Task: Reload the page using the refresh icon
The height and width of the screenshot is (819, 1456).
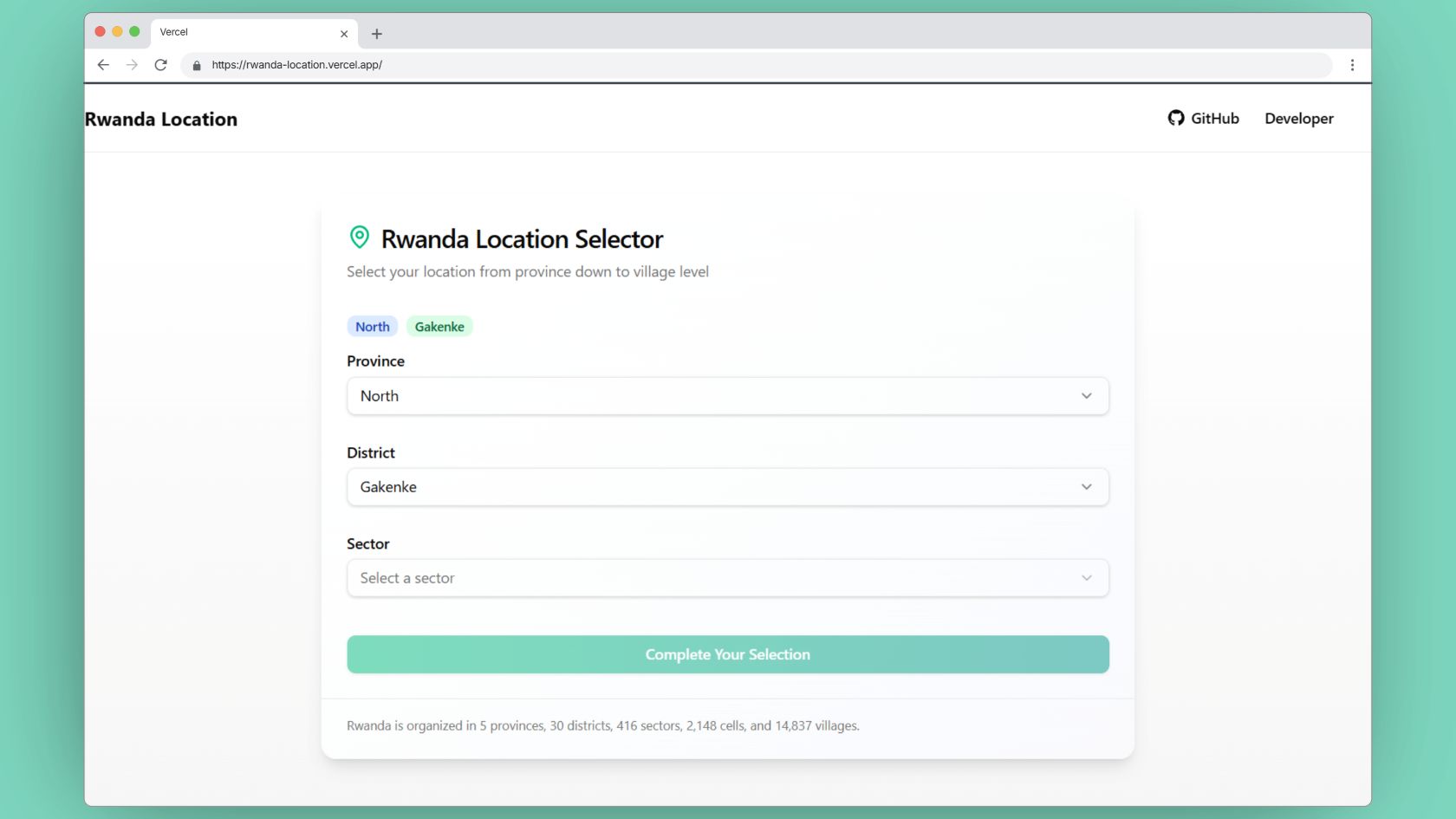Action: pos(160,64)
